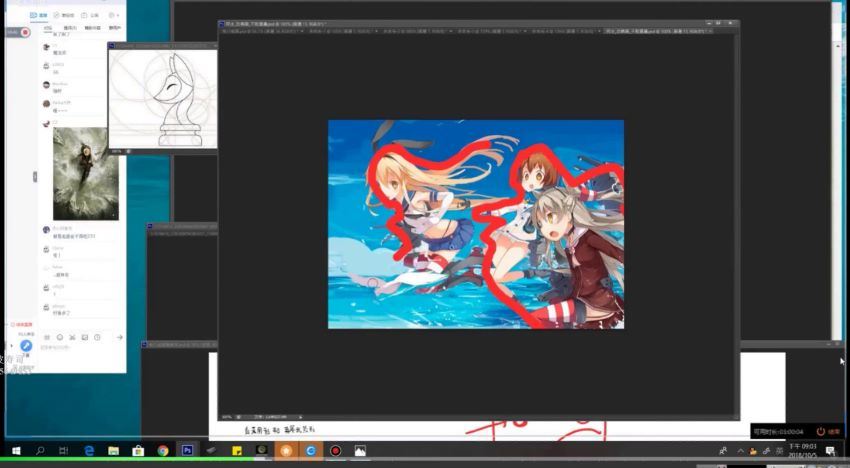850x468 pixels.
Task: Open the red record-button taskbar app
Action: pos(336,451)
